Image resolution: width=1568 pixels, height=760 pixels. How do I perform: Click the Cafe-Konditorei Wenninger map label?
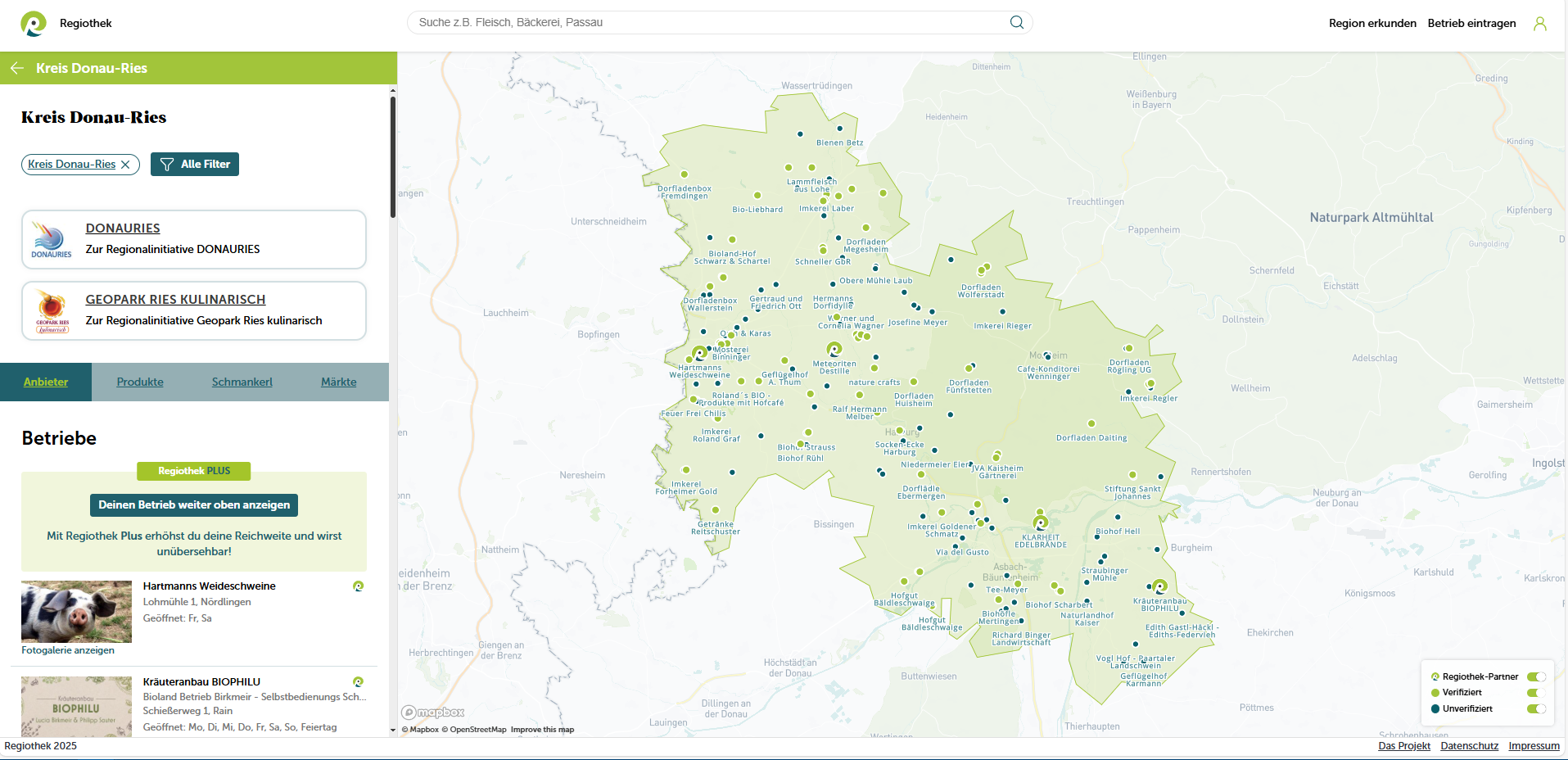[x=1049, y=373]
